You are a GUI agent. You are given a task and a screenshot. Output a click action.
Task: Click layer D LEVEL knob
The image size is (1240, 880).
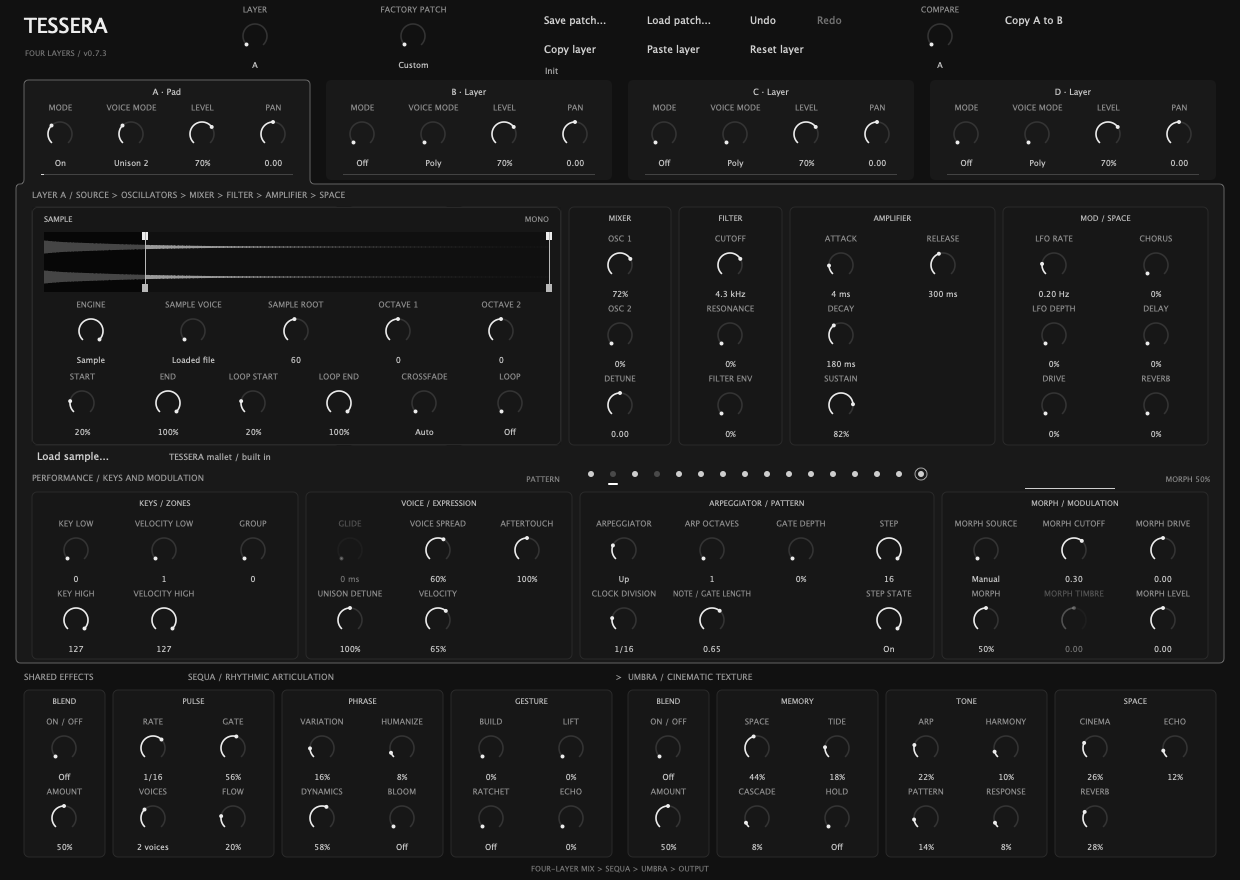(x=1108, y=133)
